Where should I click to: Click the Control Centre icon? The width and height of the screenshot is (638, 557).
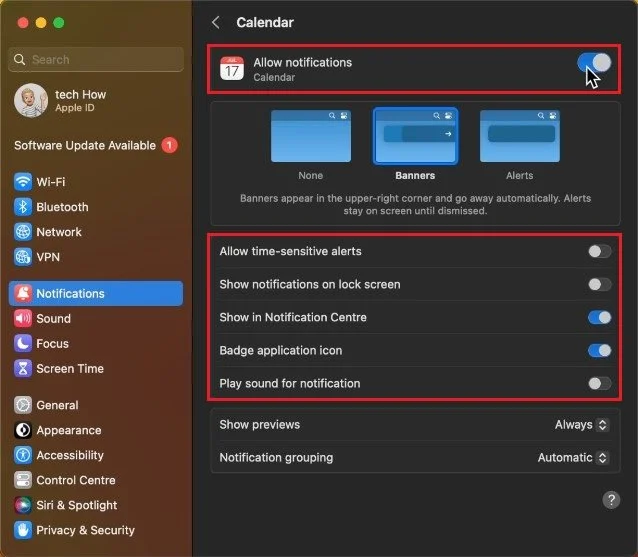coord(23,480)
